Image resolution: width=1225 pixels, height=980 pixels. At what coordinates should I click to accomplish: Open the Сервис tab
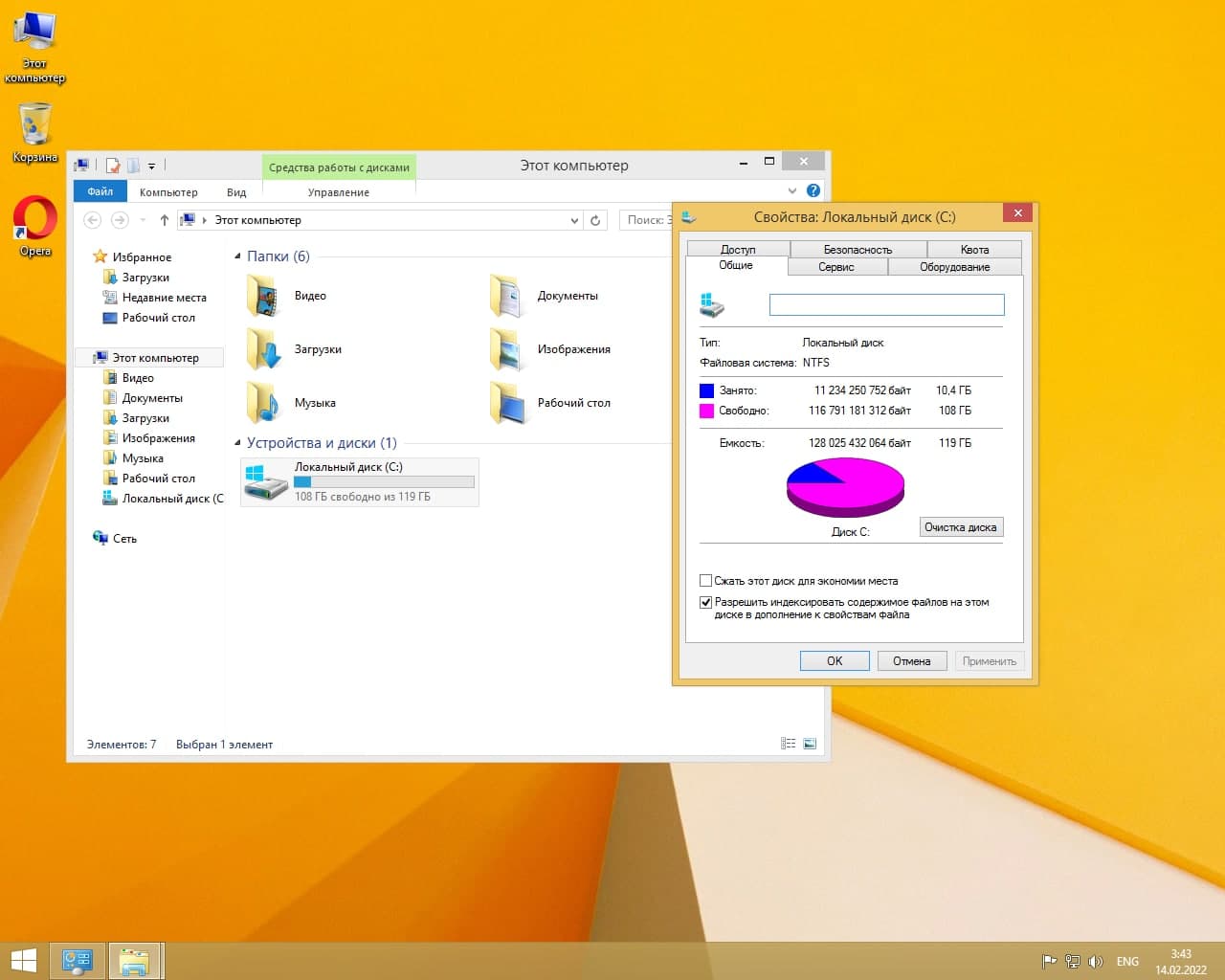pyautogui.click(x=835, y=267)
